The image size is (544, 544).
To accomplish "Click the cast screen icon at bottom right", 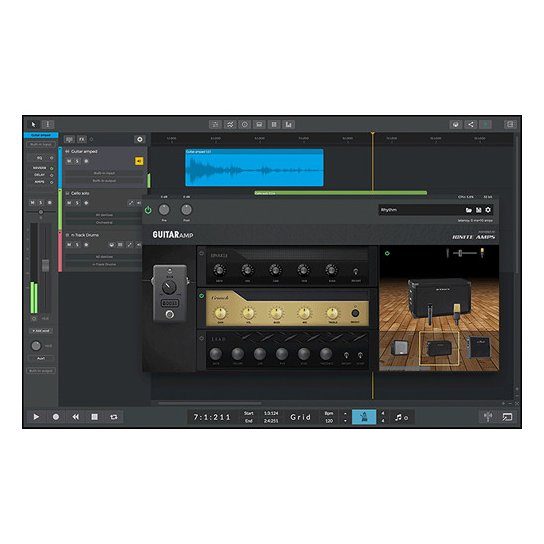I will coord(507,417).
